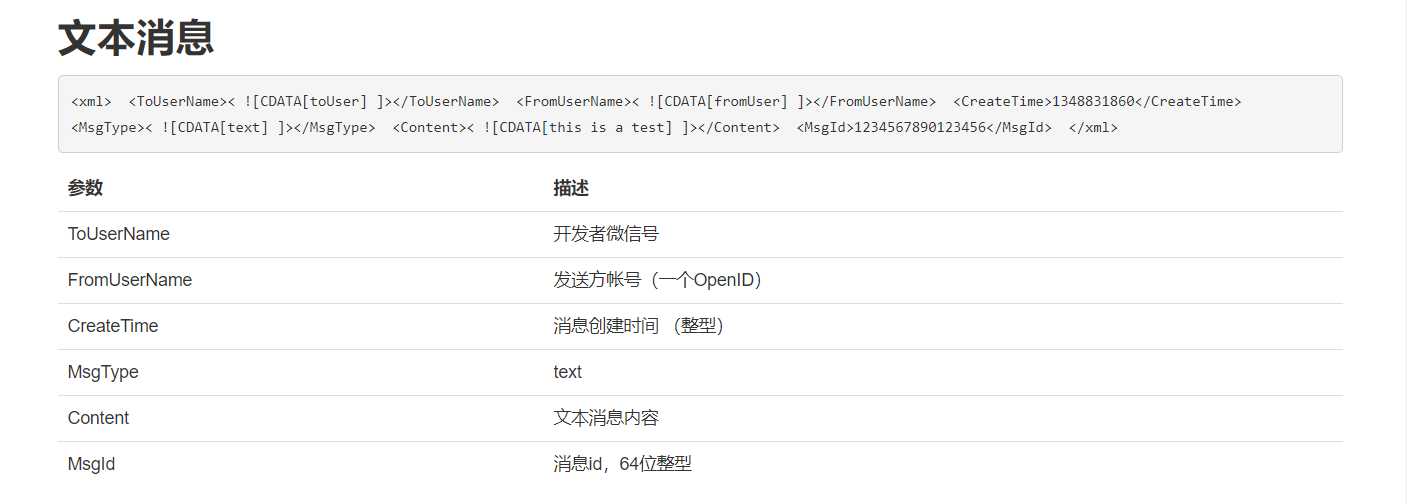
Task: Select the 参数 column header
Action: pos(85,188)
